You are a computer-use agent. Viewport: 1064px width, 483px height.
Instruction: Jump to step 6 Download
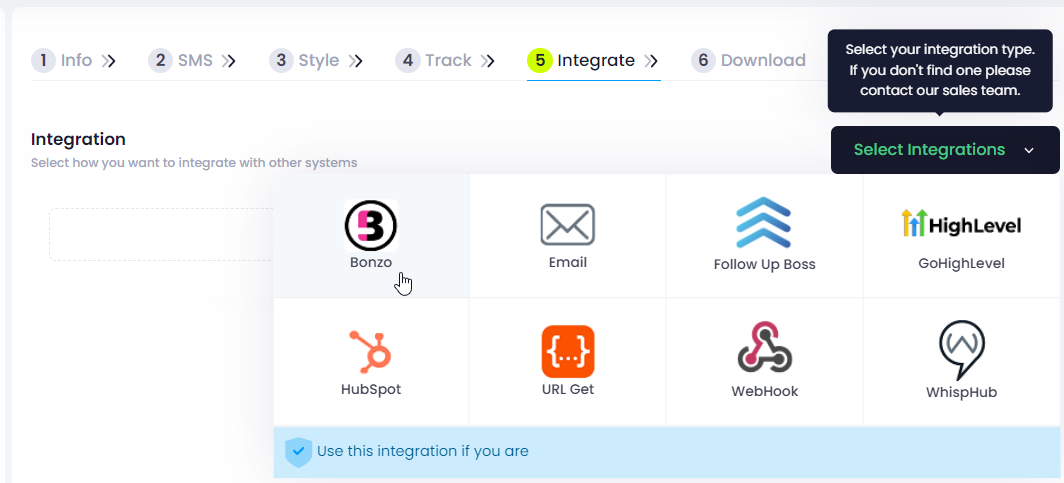point(748,60)
